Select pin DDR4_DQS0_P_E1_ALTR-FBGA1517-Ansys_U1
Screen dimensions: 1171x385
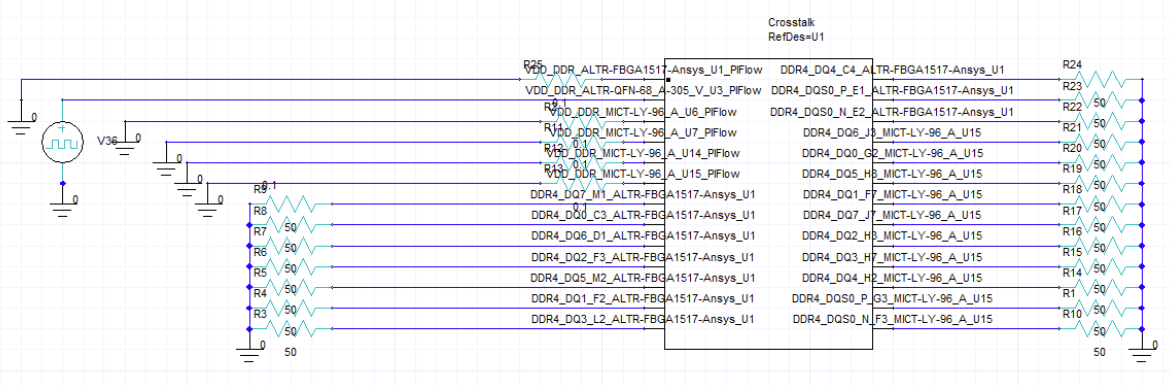click(x=892, y=91)
